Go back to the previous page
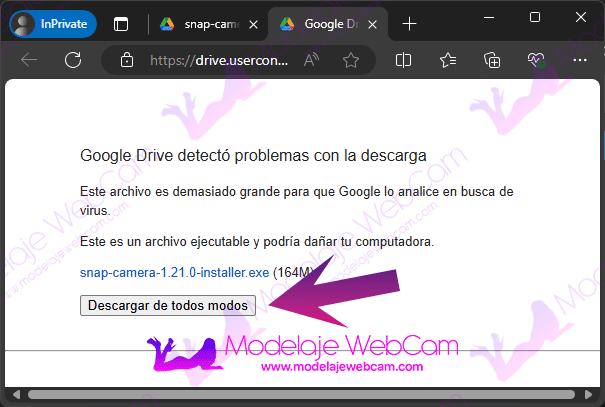The image size is (605, 407). click(29, 60)
